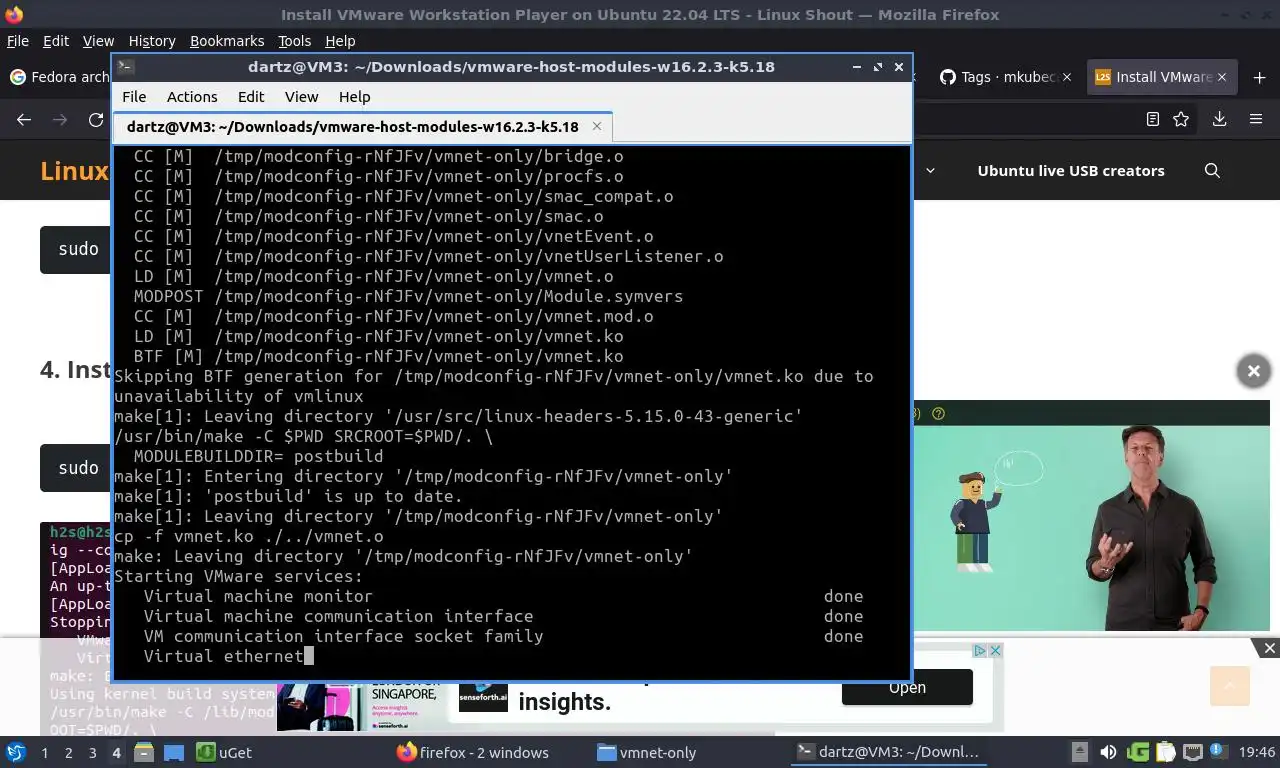Go back in Firefox history

pos(24,119)
